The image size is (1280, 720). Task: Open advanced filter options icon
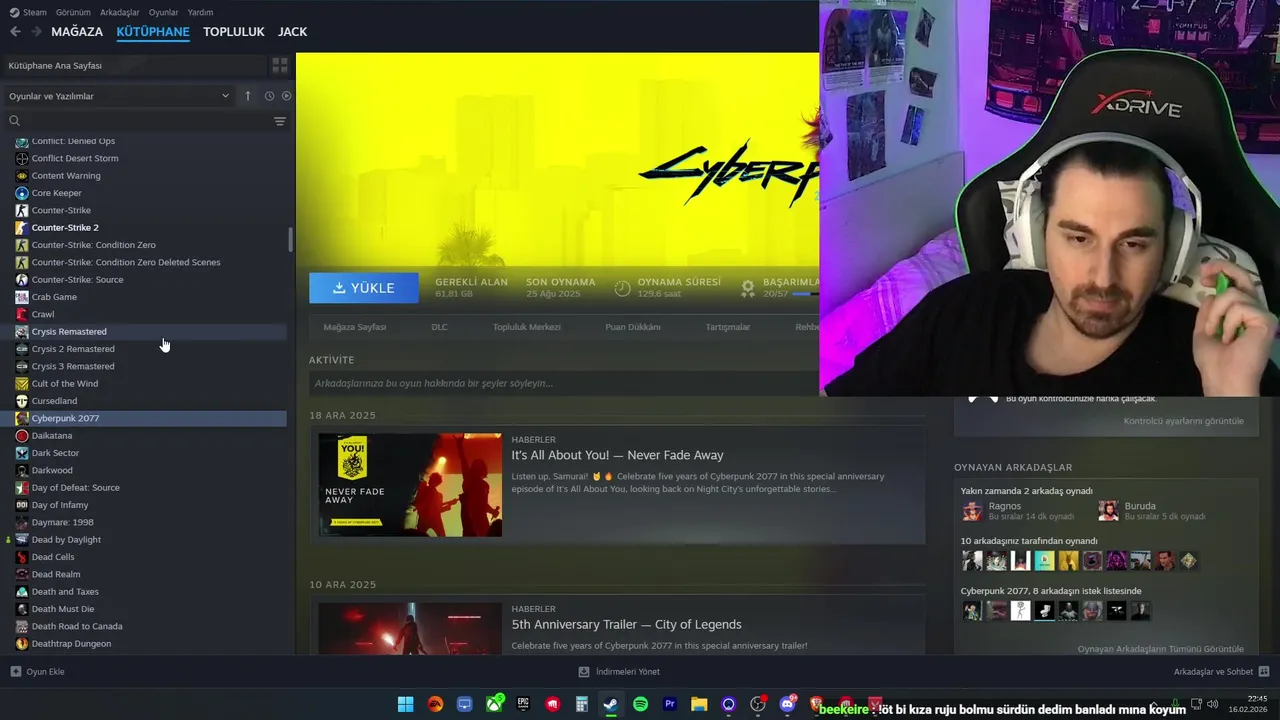click(x=280, y=121)
